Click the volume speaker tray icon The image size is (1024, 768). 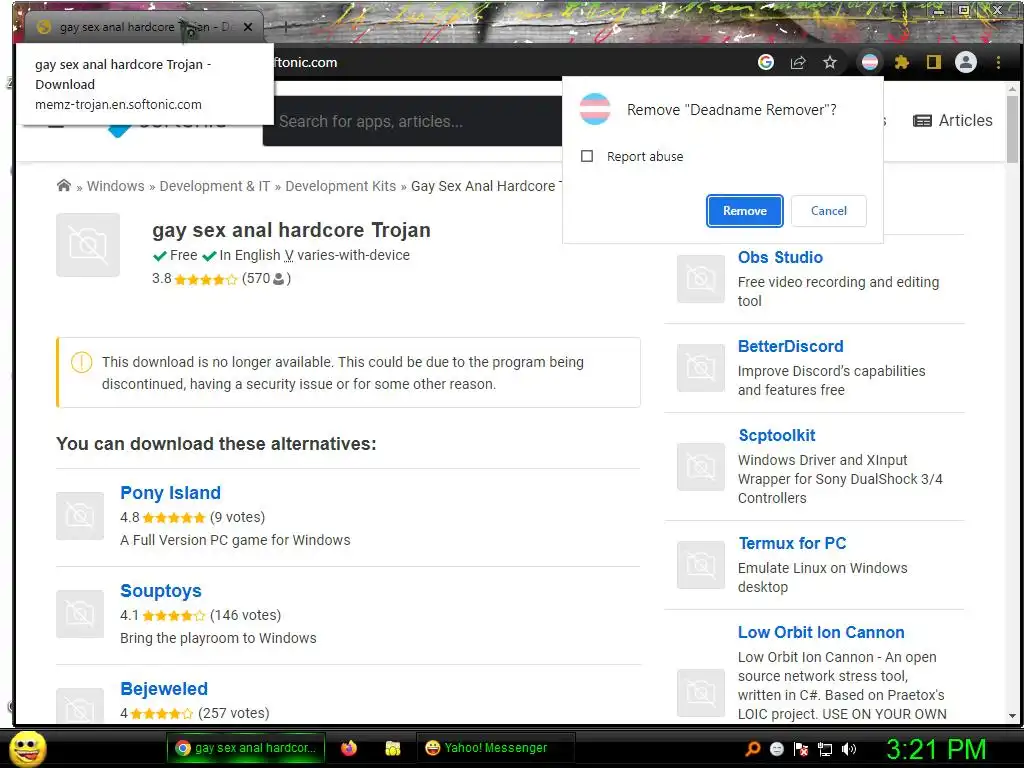(x=849, y=749)
